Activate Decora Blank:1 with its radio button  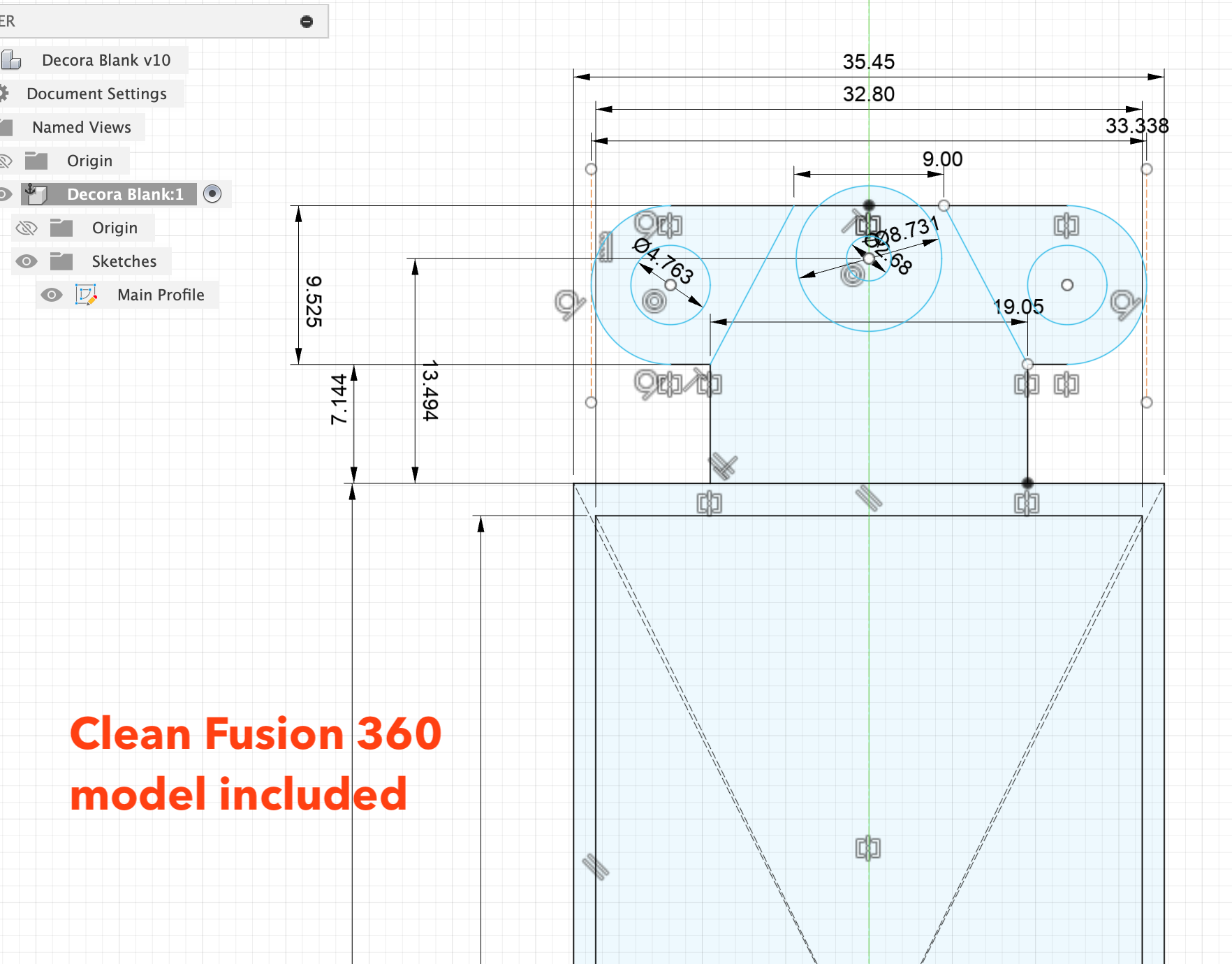click(212, 193)
